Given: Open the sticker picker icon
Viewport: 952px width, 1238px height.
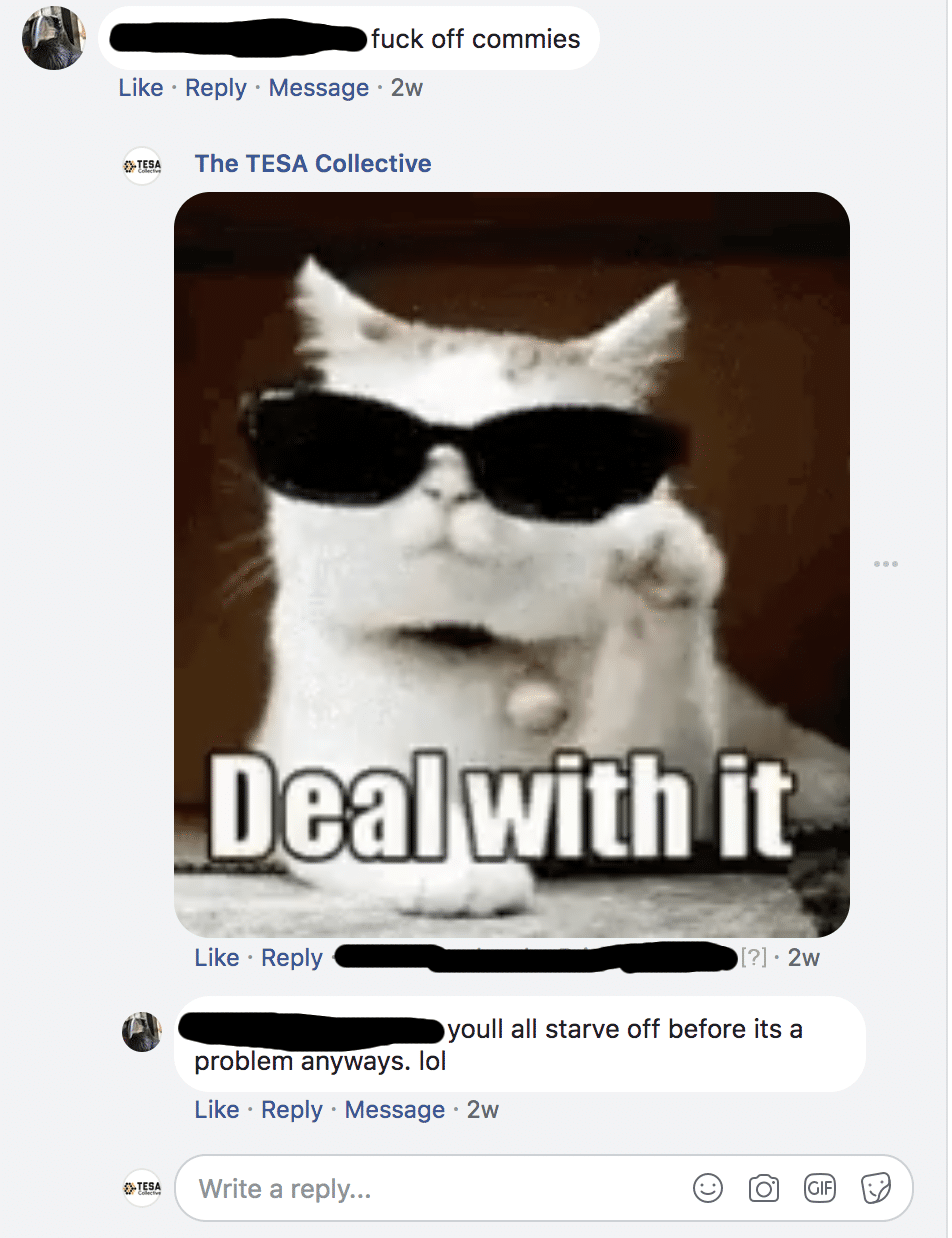Looking at the screenshot, I should pos(876,1188).
